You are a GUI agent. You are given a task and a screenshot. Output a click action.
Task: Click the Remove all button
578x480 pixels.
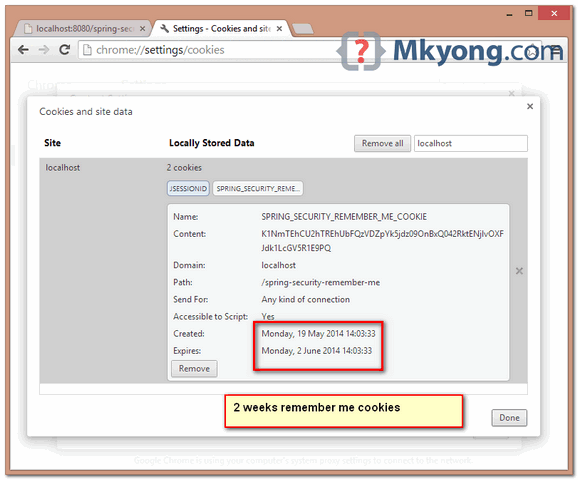[382, 143]
